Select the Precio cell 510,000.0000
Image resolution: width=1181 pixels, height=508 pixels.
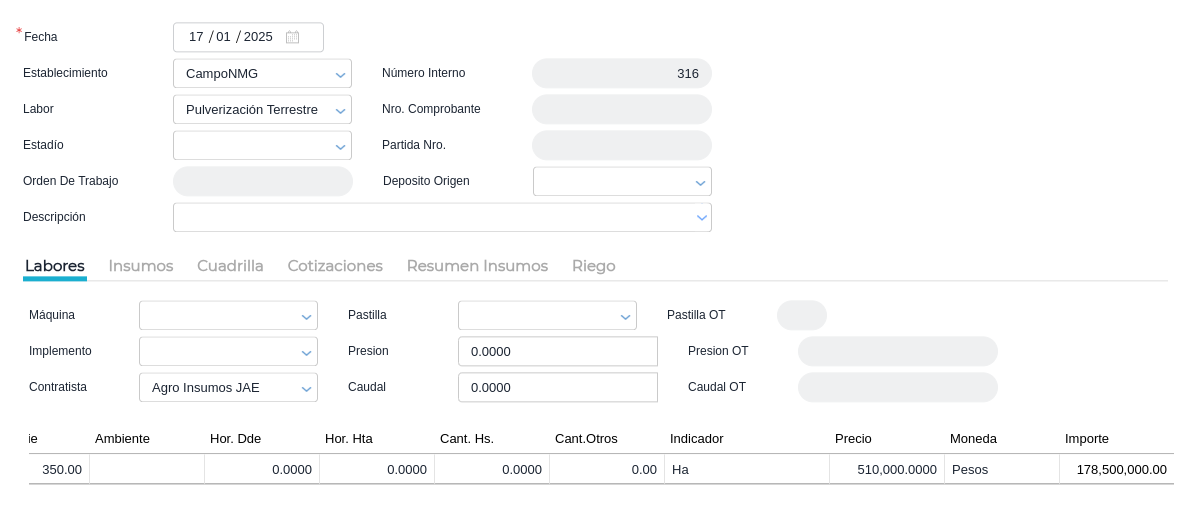pyautogui.click(x=886, y=470)
